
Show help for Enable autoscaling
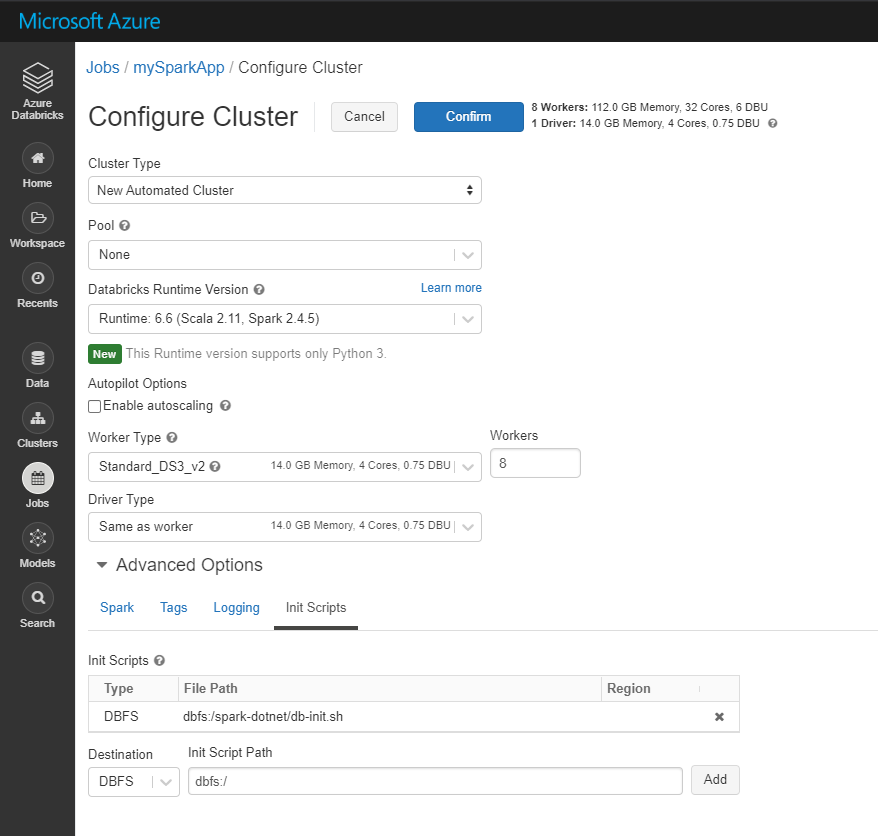tap(225, 405)
